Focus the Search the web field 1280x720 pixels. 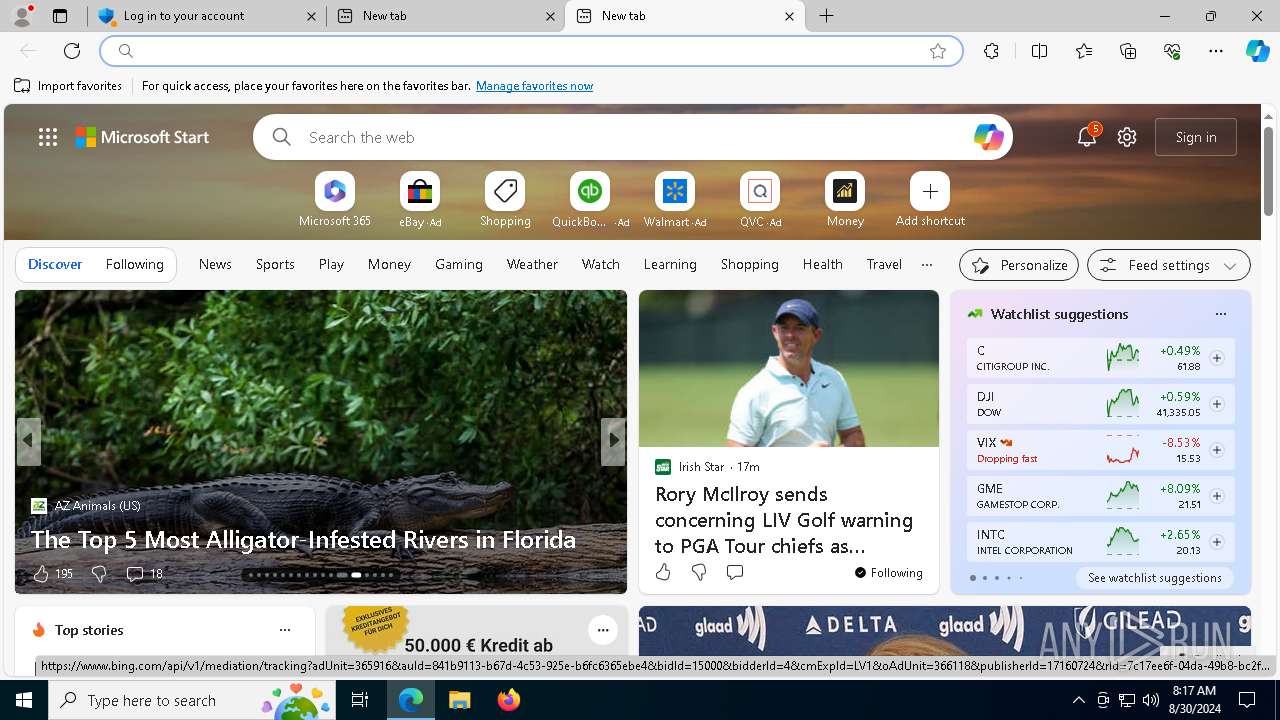coord(632,137)
